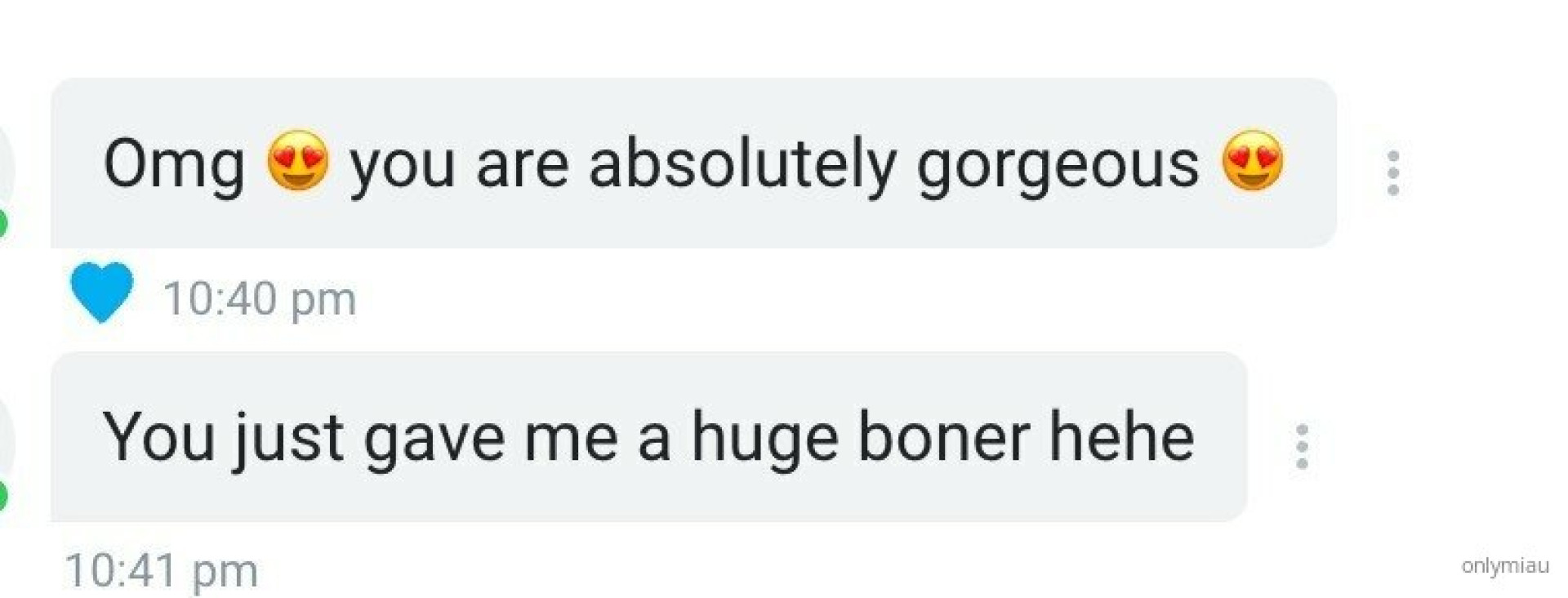Select the green online dot by first message

pos(2,224)
